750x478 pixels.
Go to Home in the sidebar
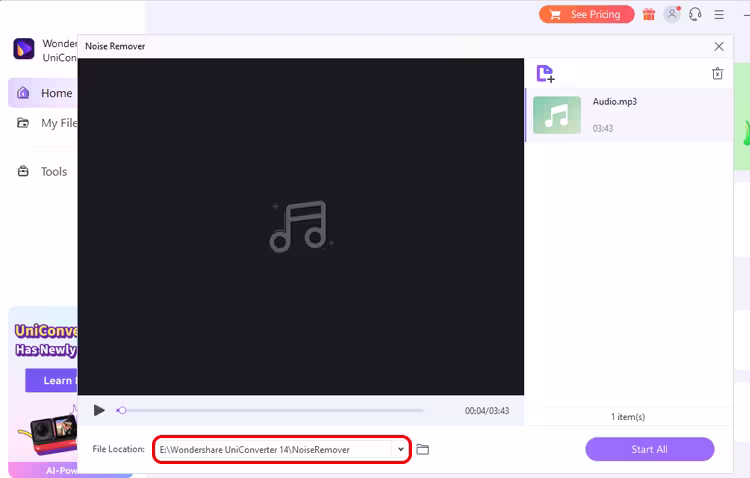click(43, 93)
